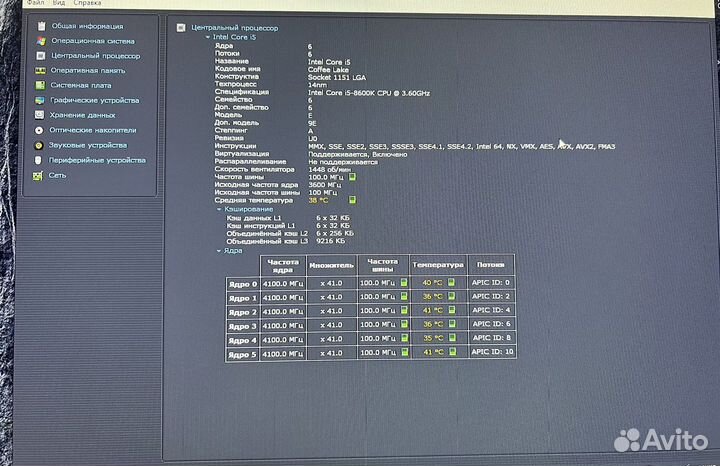
Task: Open the Вид menu
Action: [59, 3]
